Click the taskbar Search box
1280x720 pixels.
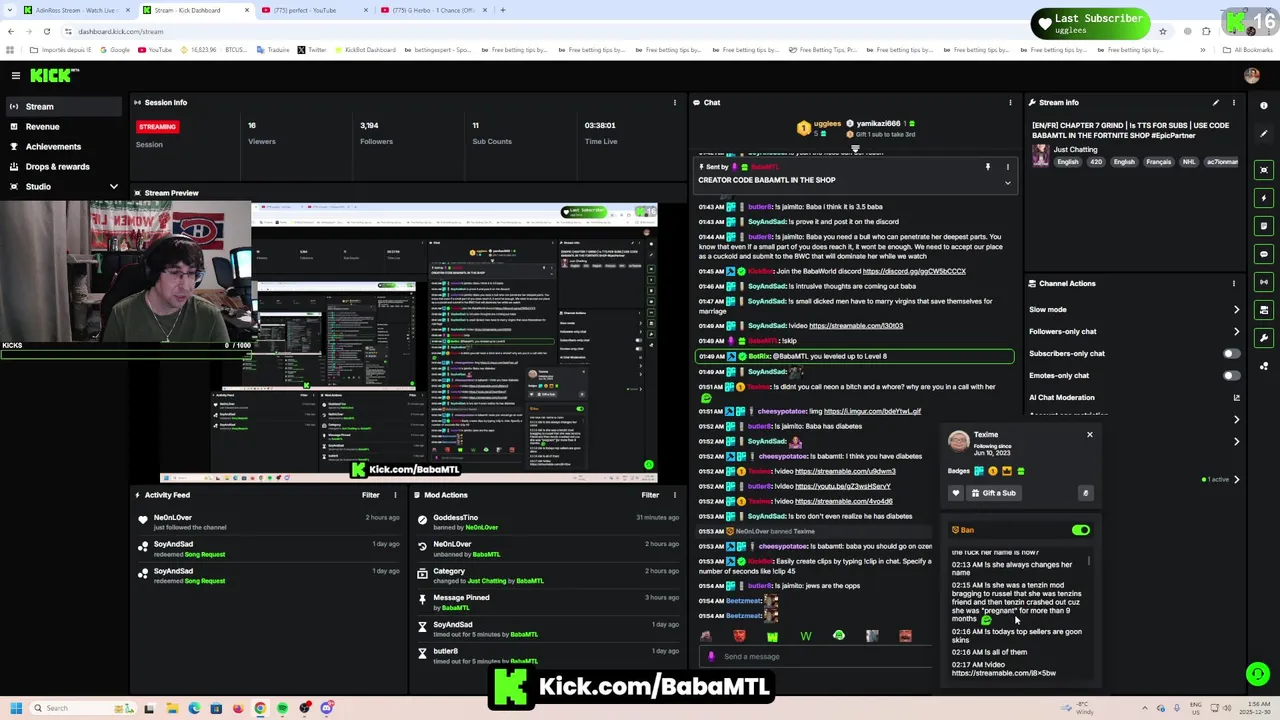82,708
